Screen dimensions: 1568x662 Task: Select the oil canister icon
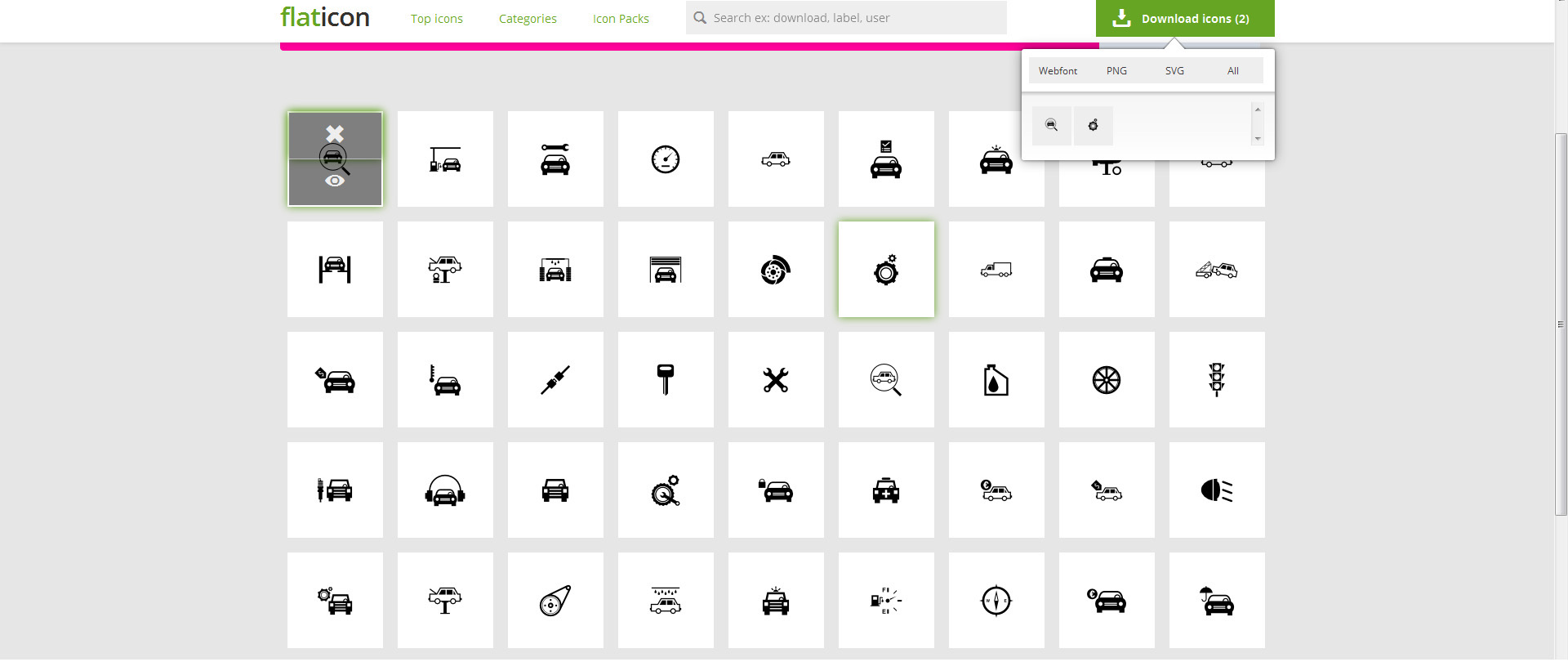(996, 380)
